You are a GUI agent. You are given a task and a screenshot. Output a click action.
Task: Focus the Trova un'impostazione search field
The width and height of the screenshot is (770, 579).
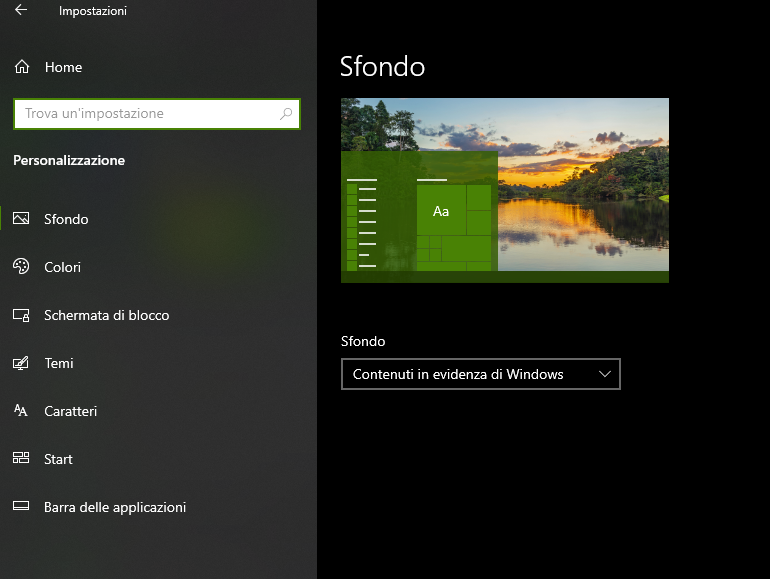click(157, 114)
